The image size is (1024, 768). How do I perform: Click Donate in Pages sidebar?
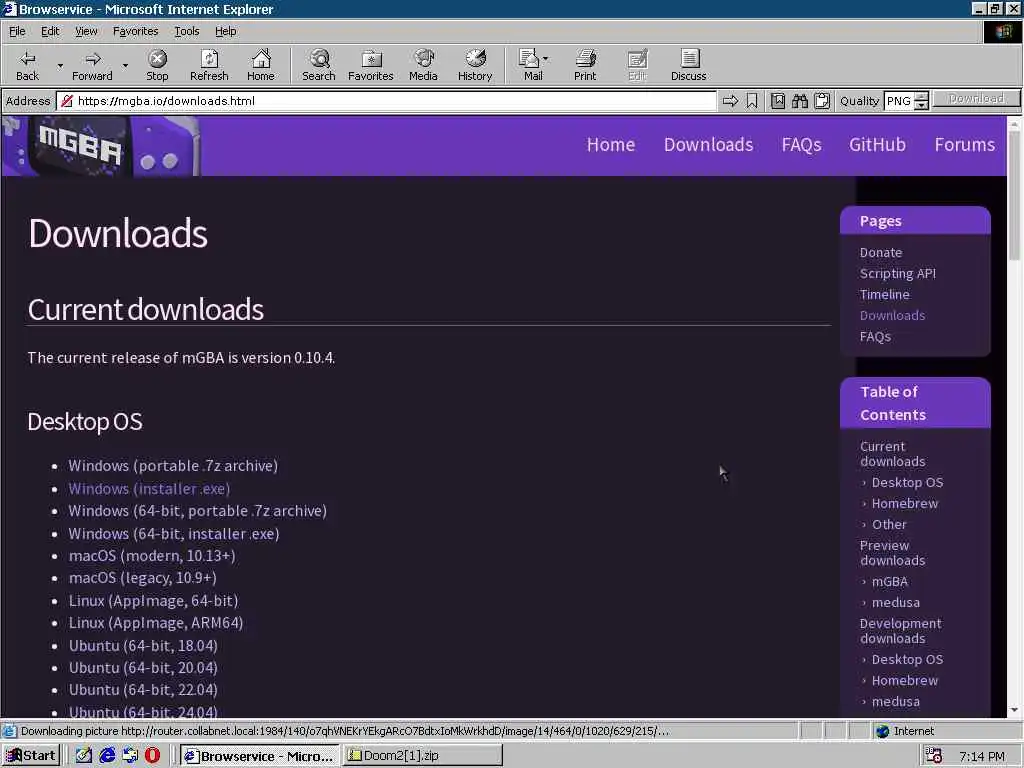tap(881, 252)
